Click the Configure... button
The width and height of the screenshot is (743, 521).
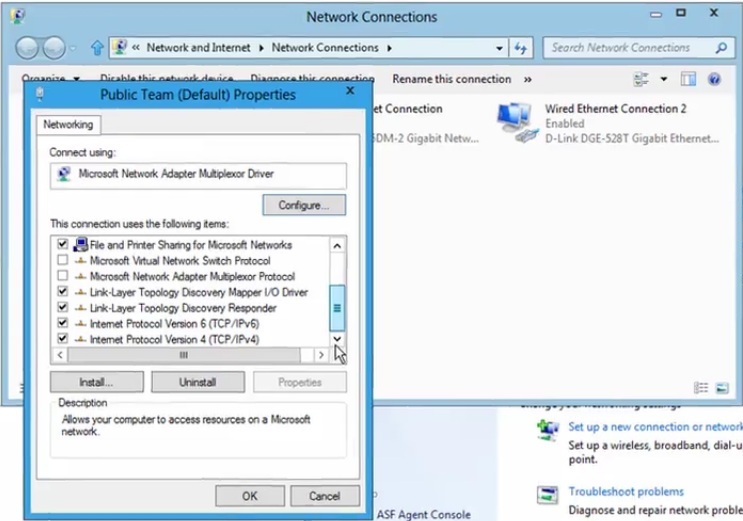[x=304, y=205]
